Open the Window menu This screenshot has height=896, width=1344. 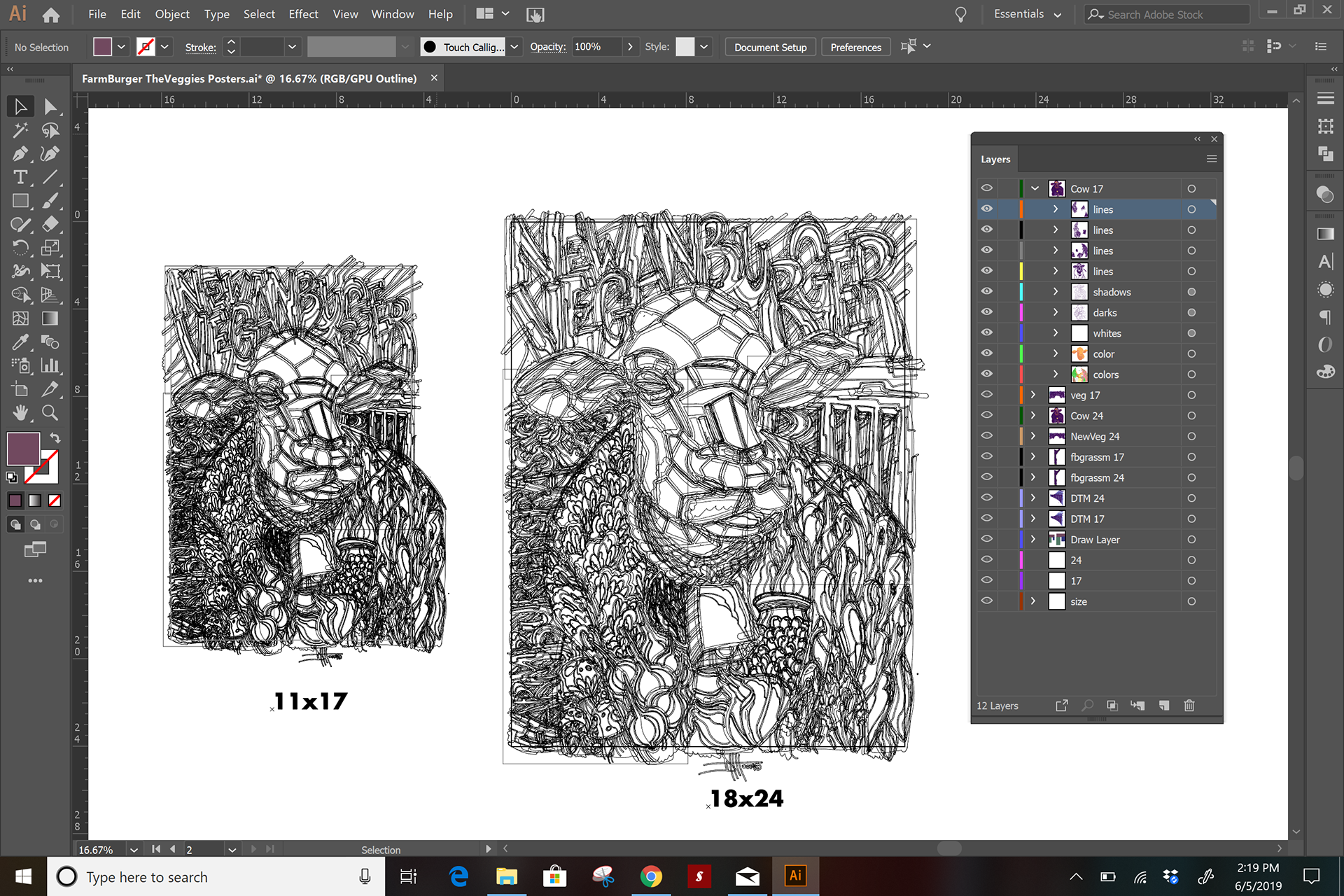[392, 14]
